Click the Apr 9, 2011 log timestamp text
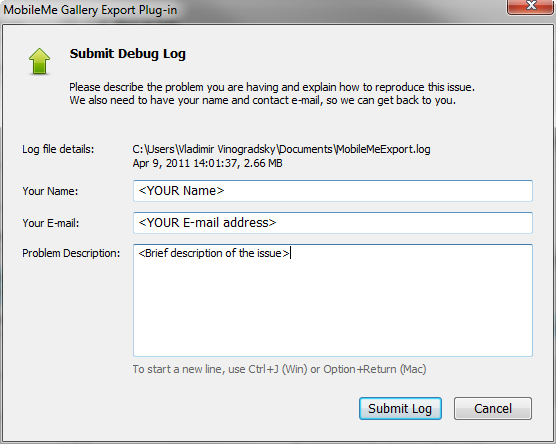Viewport: 556px width, 444px height. [x=207, y=163]
